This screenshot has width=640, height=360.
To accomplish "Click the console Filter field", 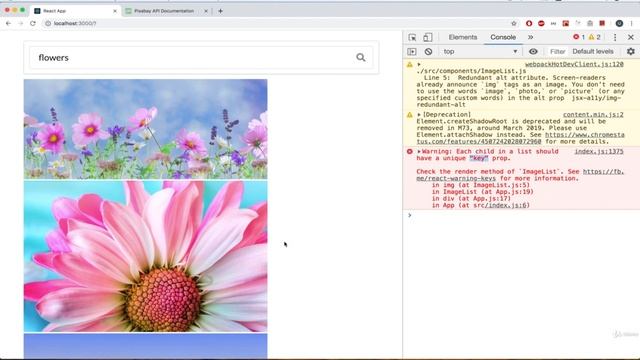I will [x=557, y=51].
